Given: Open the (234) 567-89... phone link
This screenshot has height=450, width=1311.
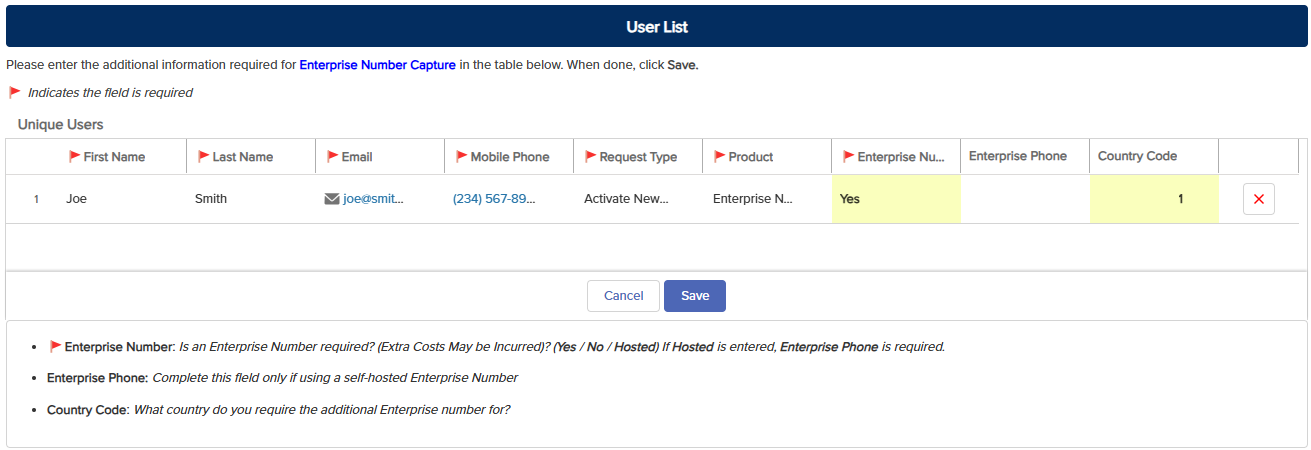Looking at the screenshot, I should pyautogui.click(x=494, y=199).
